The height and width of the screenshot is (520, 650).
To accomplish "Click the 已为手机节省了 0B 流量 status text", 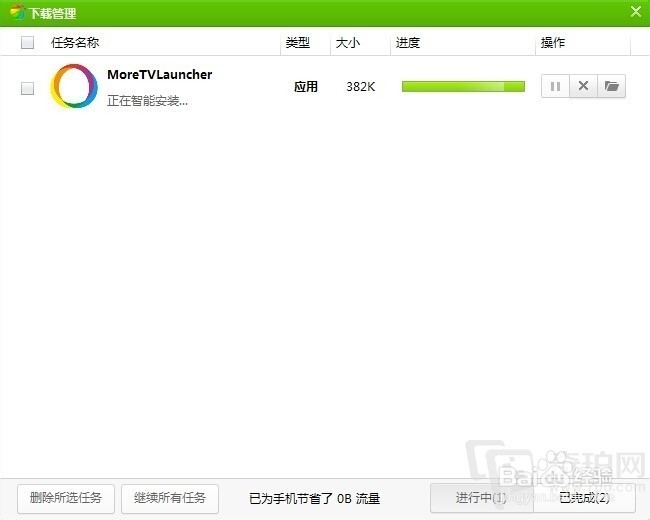I will click(x=315, y=498).
